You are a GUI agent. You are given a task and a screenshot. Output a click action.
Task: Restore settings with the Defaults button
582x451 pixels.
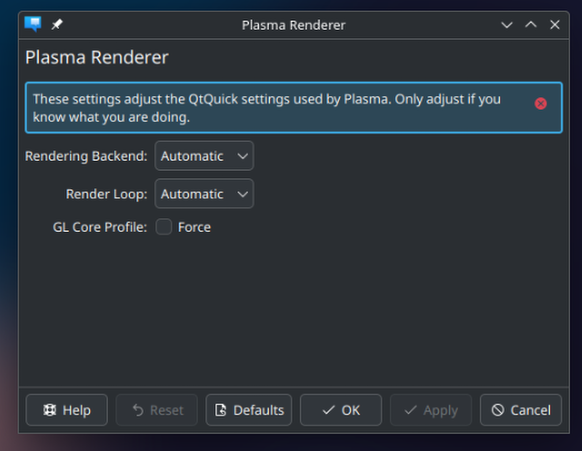tap(249, 410)
